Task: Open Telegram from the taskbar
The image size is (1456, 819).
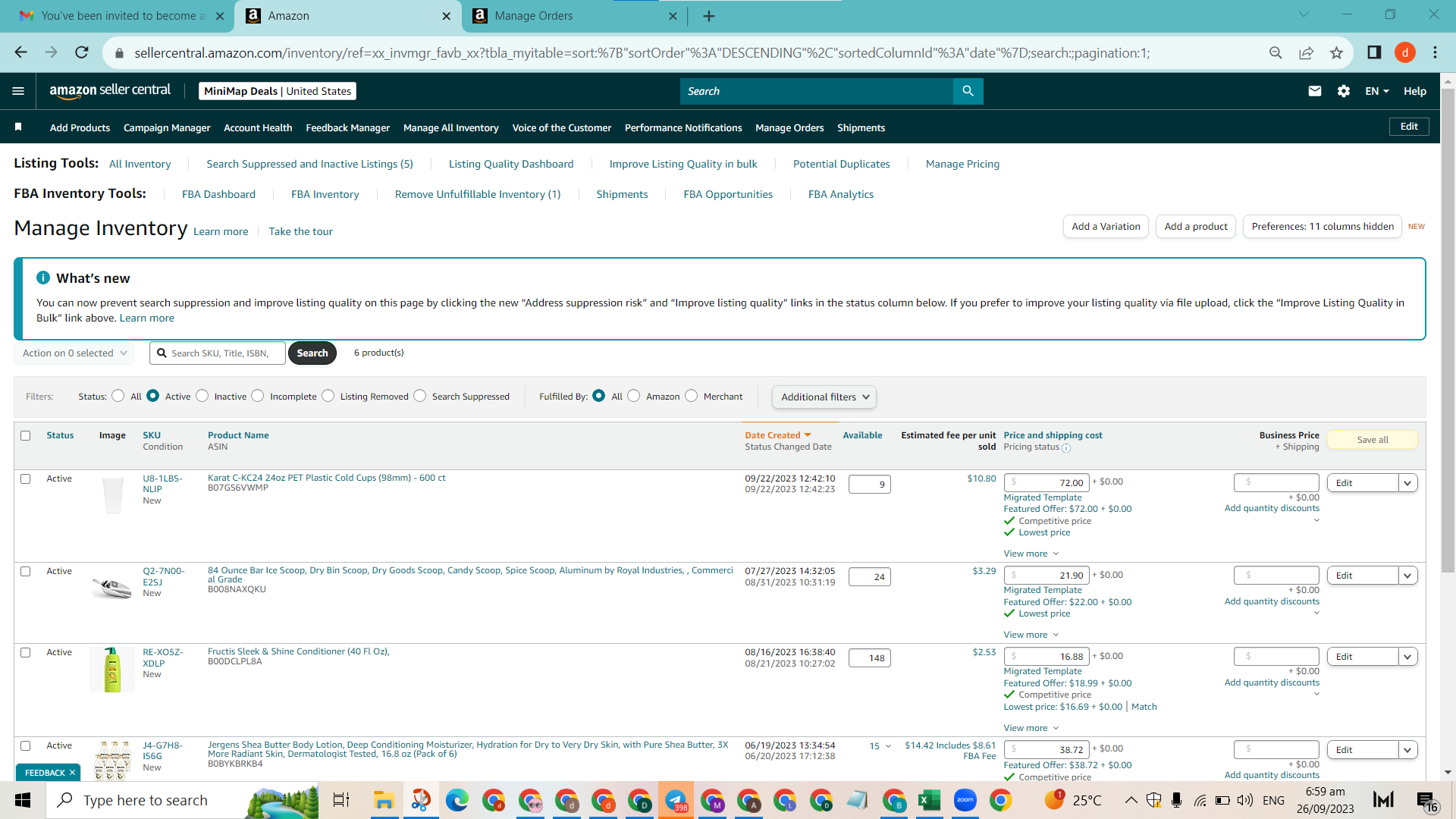Action: coord(676,800)
